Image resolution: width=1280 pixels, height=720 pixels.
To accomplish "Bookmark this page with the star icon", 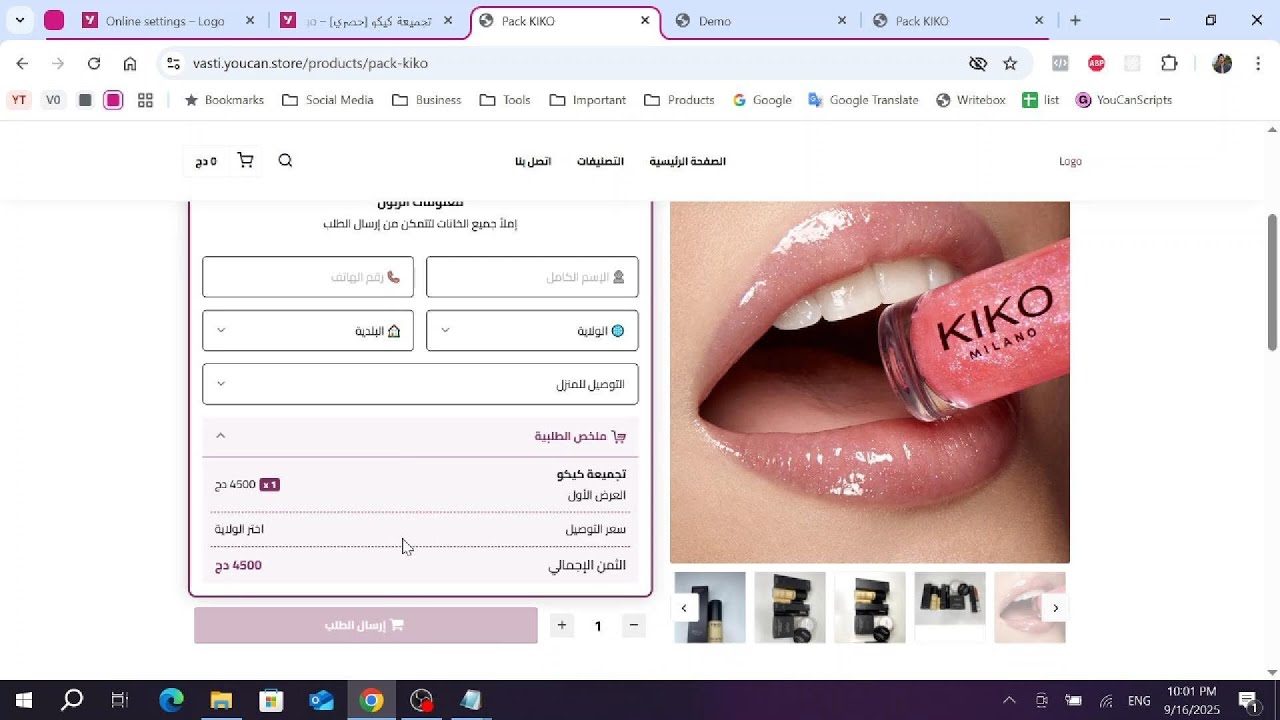I will pyautogui.click(x=1010, y=63).
